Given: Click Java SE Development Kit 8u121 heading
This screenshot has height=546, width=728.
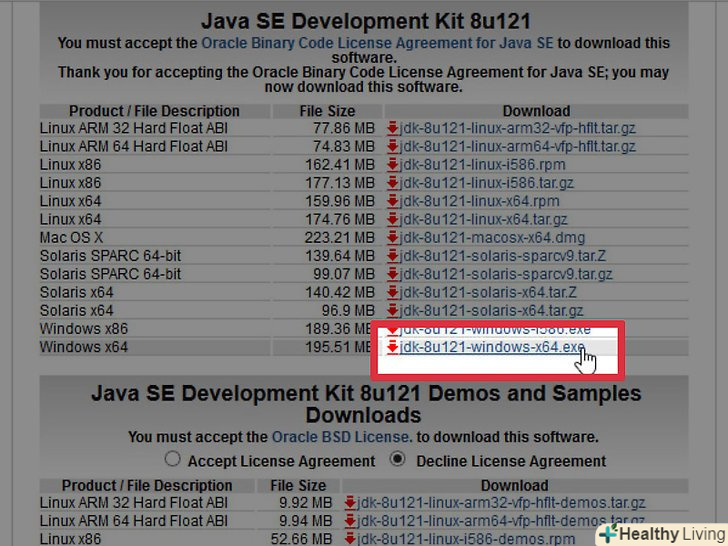Looking at the screenshot, I should (x=366, y=21).
